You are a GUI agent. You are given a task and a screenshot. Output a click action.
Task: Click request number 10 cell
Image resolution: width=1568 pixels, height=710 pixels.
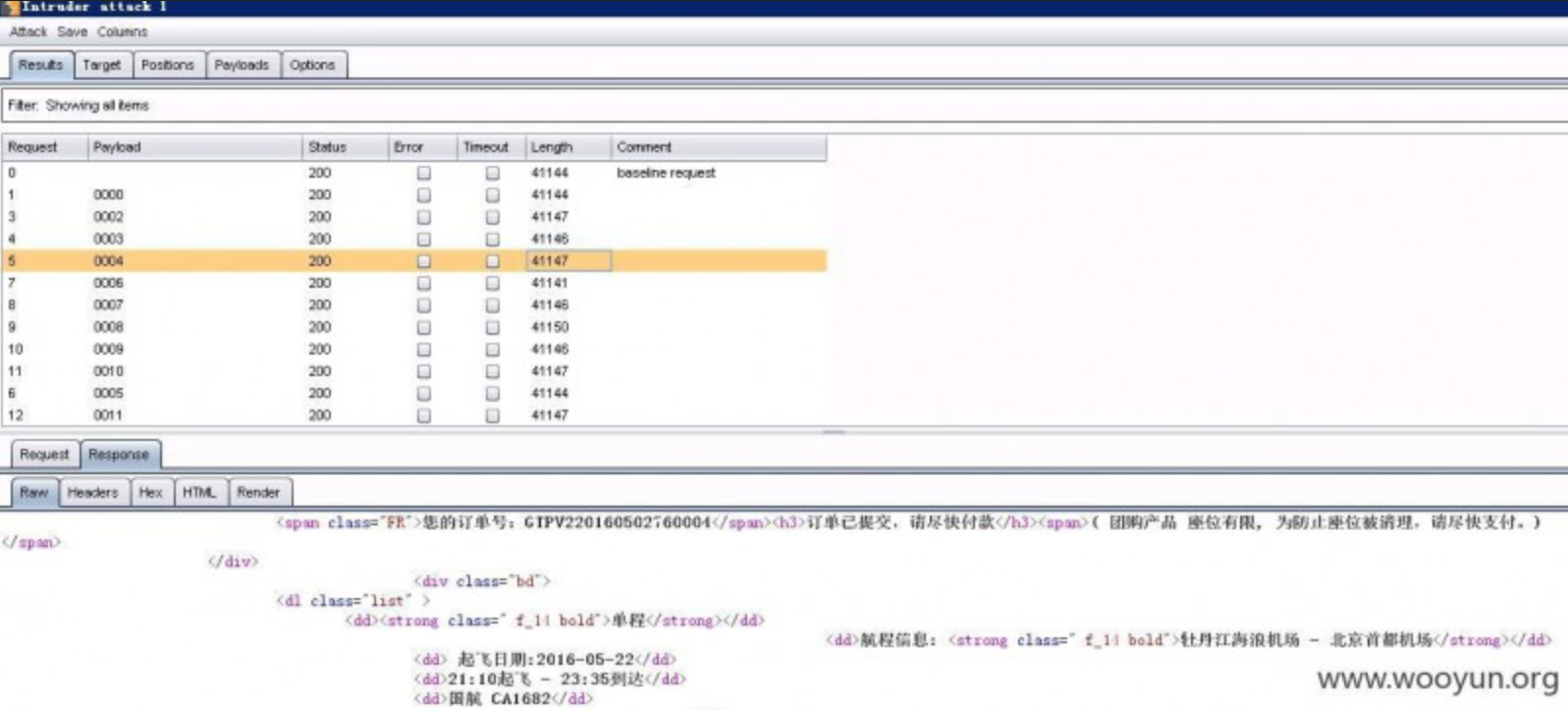click(x=16, y=350)
